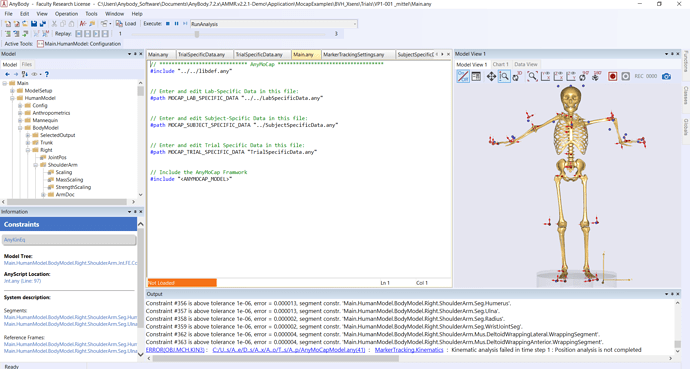Collapse the HumanModel tree node

point(12,98)
